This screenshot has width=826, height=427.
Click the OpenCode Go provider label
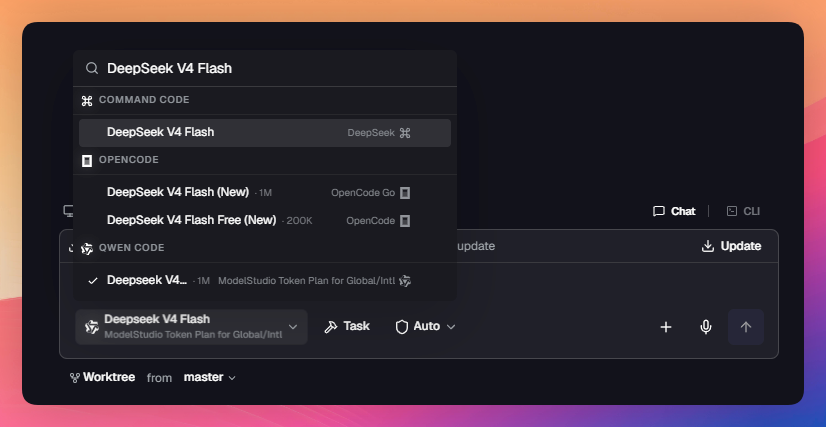(363, 193)
